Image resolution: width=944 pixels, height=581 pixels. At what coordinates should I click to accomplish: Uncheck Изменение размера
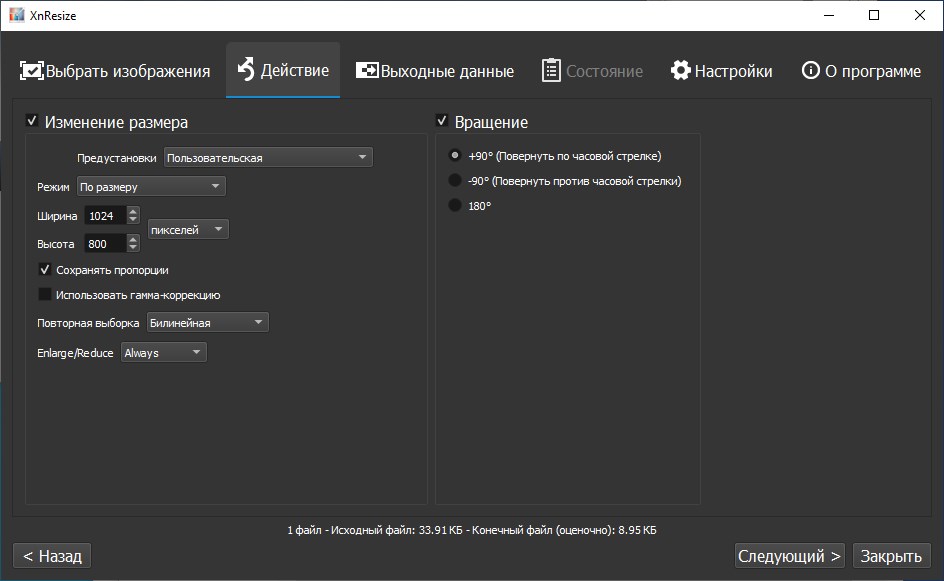[32, 121]
